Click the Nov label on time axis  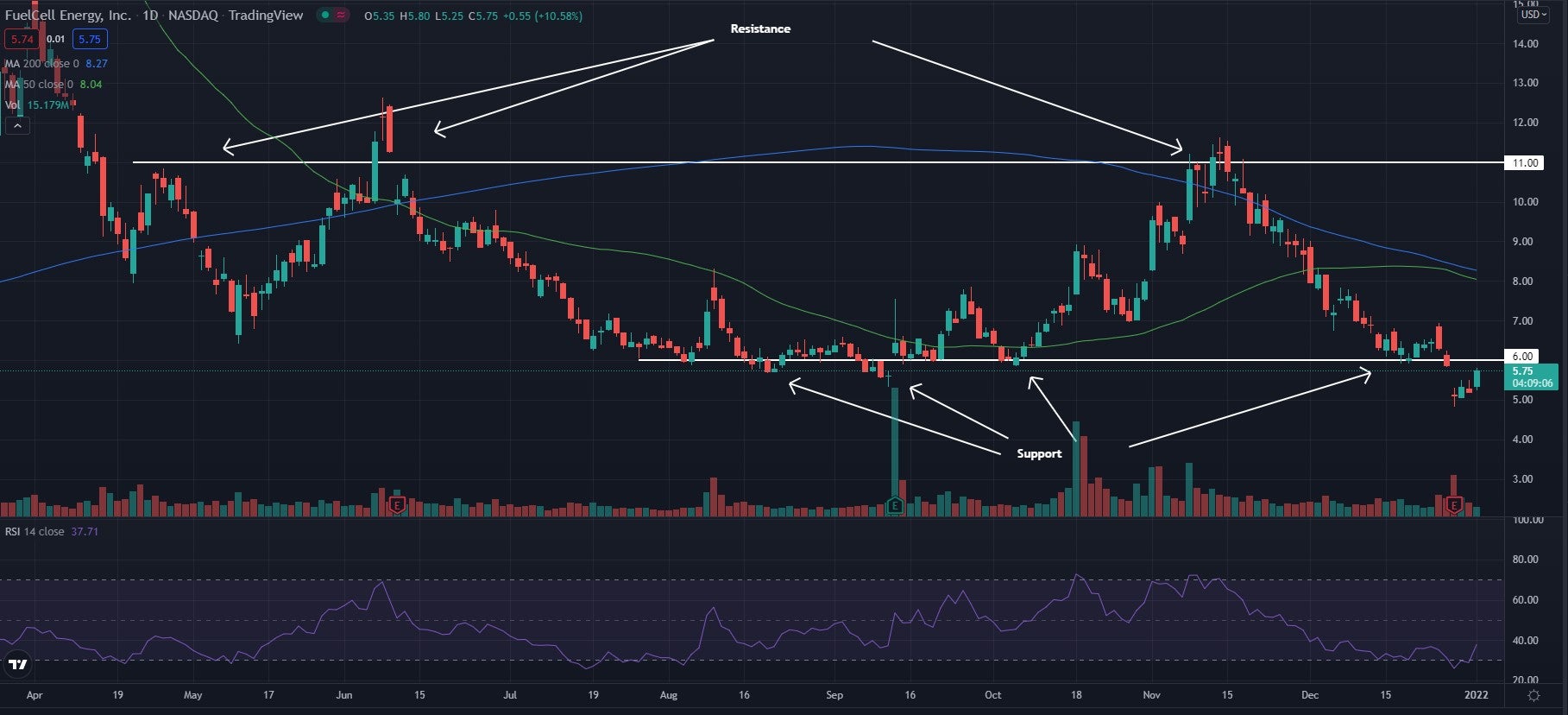point(1151,695)
